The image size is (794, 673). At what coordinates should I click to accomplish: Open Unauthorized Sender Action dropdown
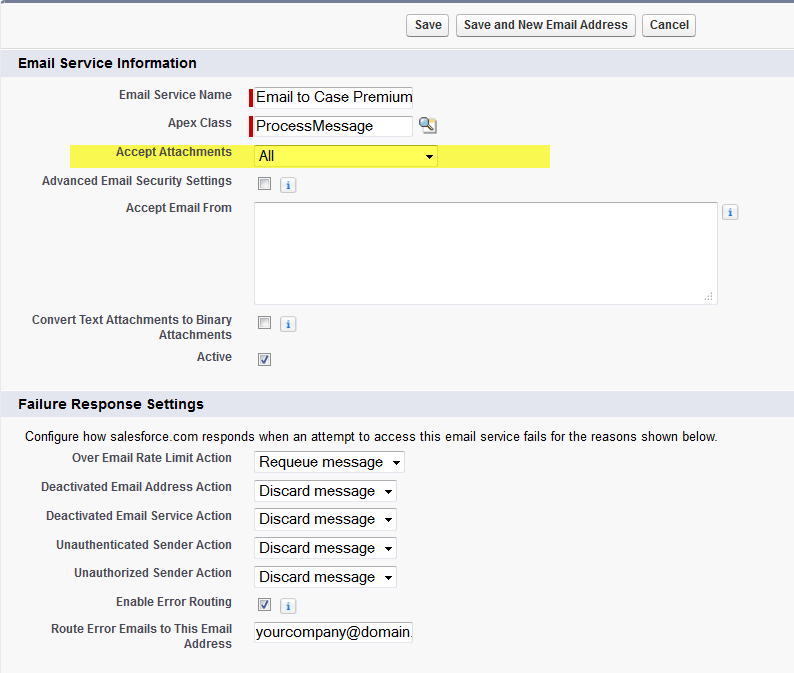click(x=325, y=577)
